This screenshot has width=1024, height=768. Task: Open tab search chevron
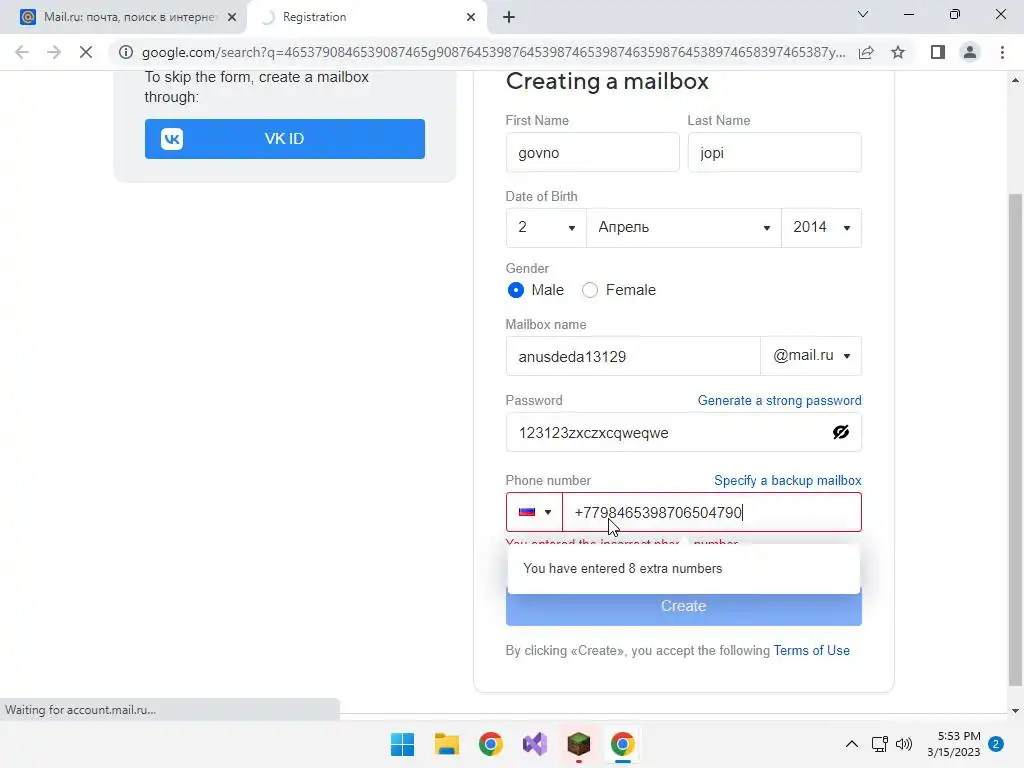(863, 14)
